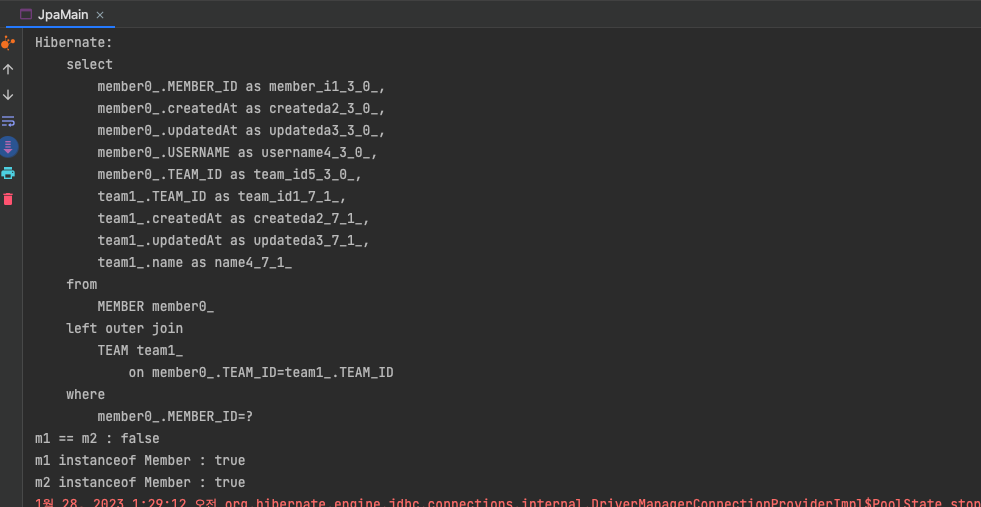This screenshot has width=981, height=507.
Task: Select the JpaMain run tab
Action: point(61,14)
